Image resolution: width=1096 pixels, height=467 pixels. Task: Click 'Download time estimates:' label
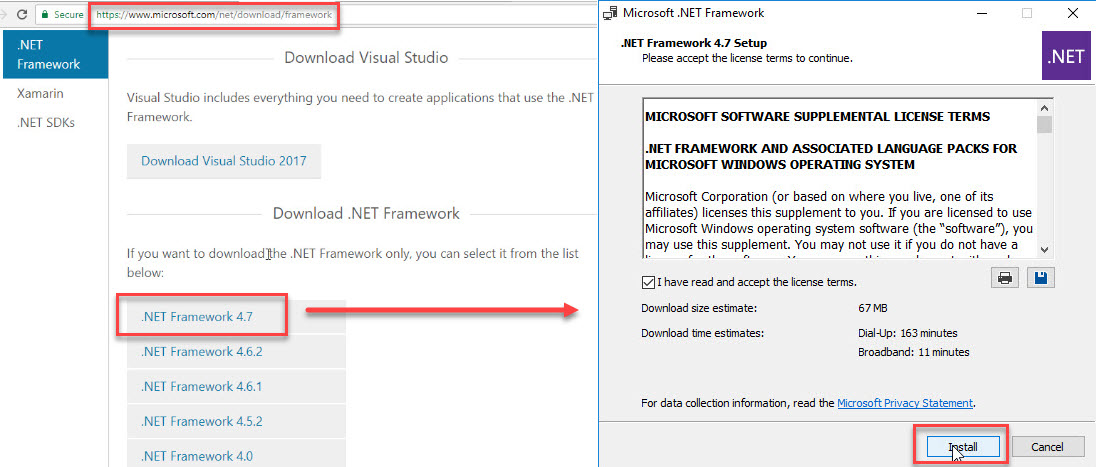[702, 333]
